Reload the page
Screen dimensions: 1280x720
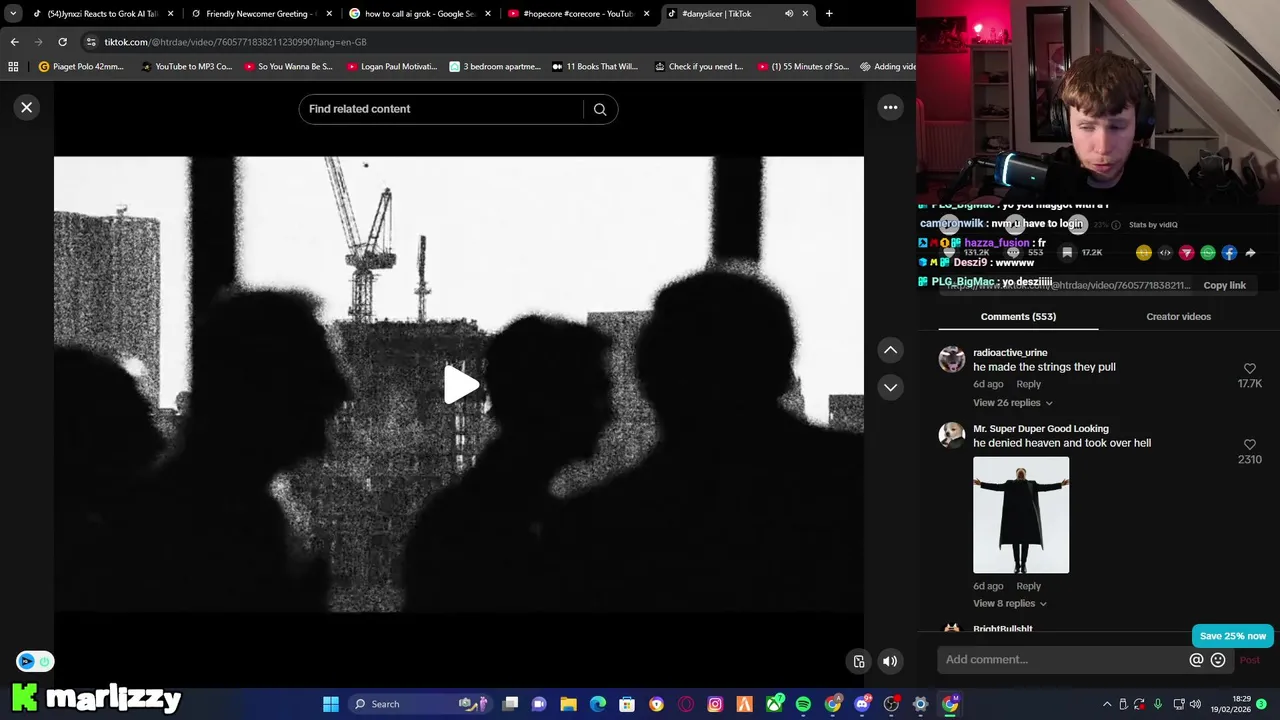(x=62, y=42)
